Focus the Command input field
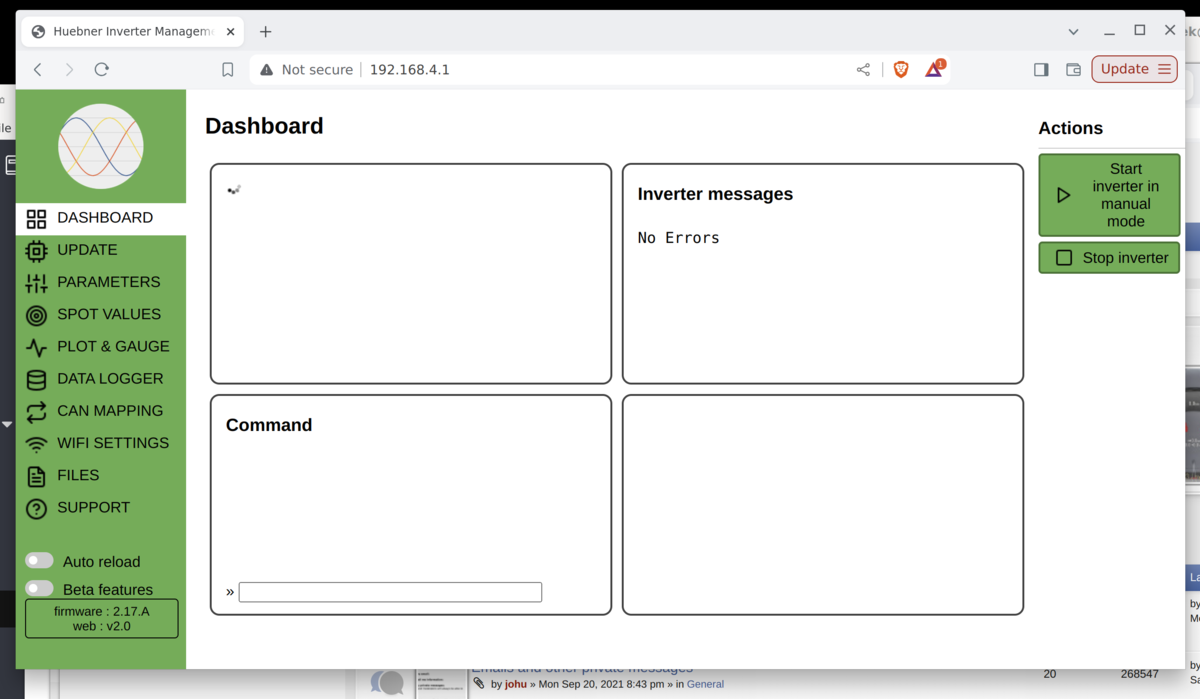This screenshot has height=699, width=1200. tap(390, 592)
